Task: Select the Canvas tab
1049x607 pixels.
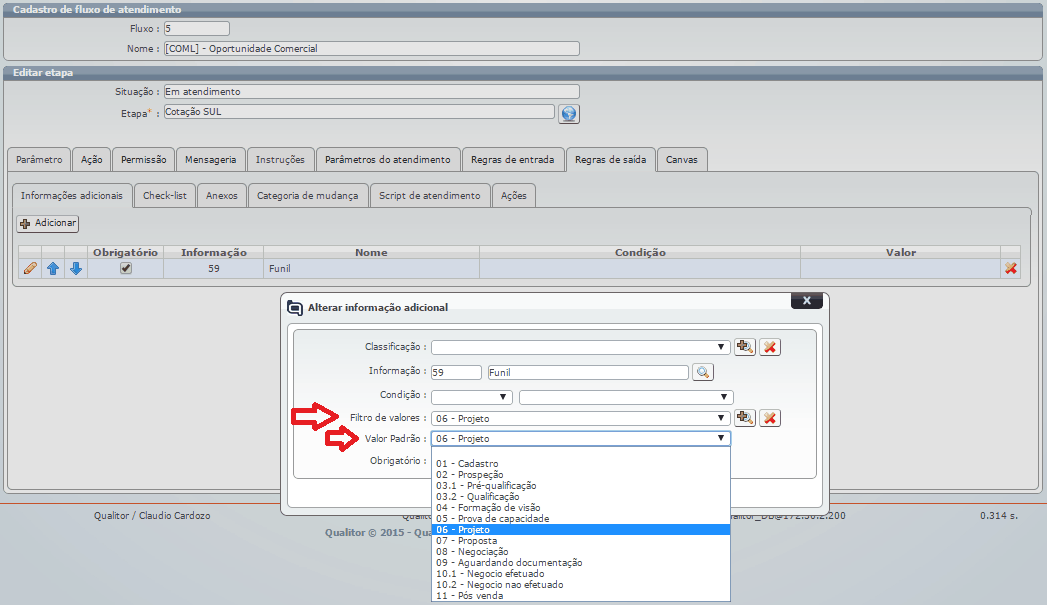Action: tap(682, 160)
